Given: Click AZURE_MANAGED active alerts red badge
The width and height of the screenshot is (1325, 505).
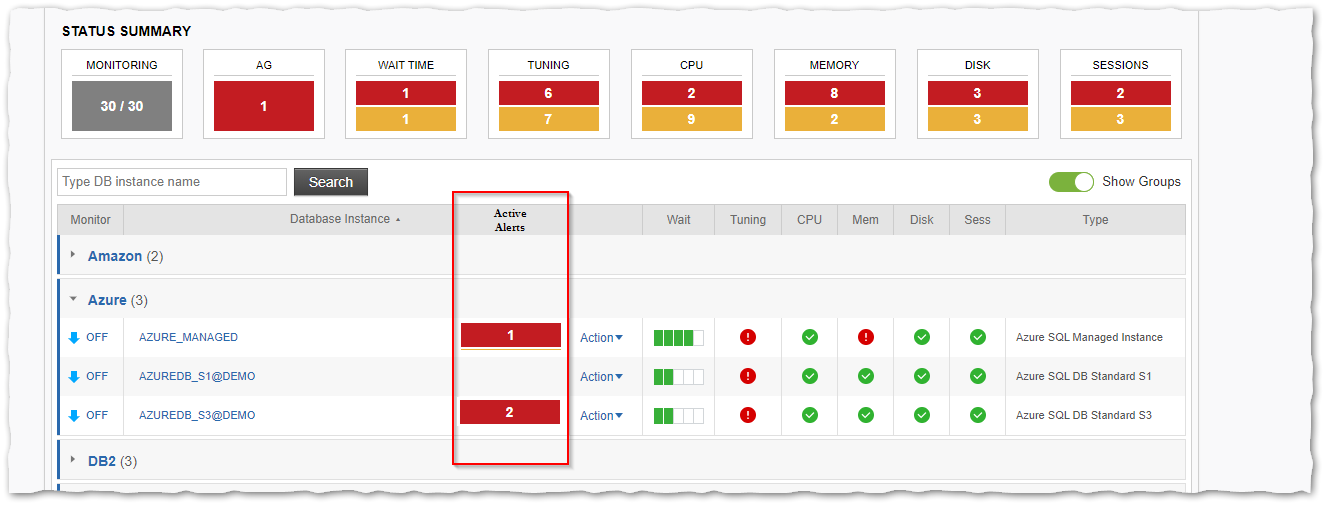Looking at the screenshot, I should click(x=511, y=335).
